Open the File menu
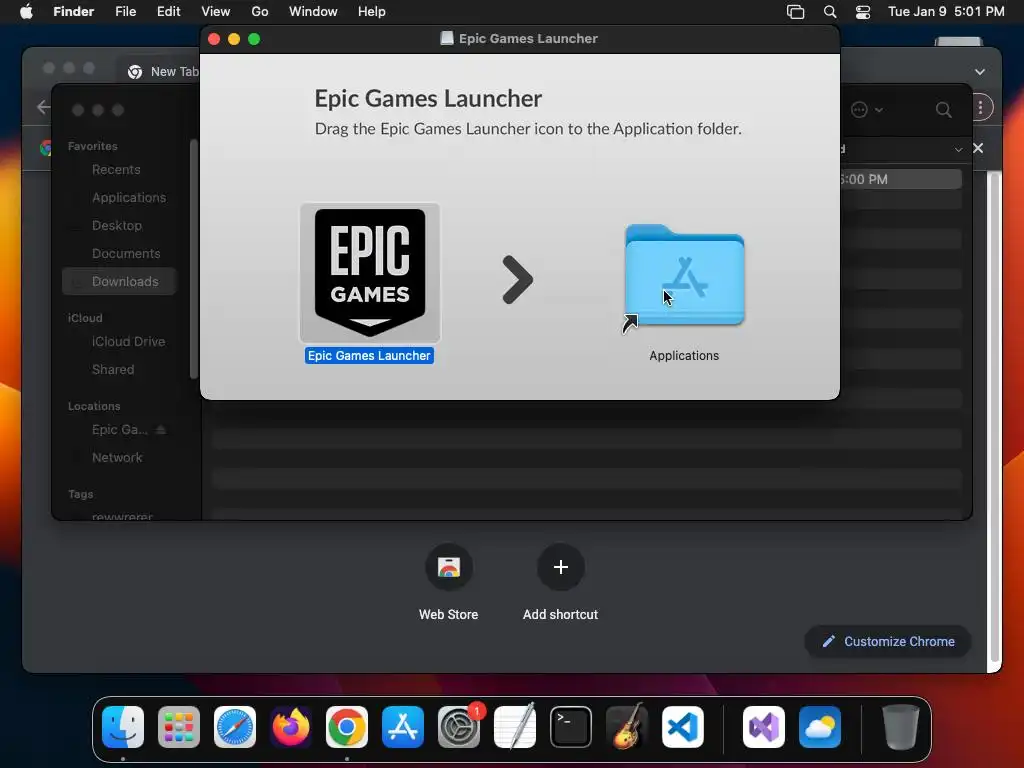 pyautogui.click(x=125, y=12)
